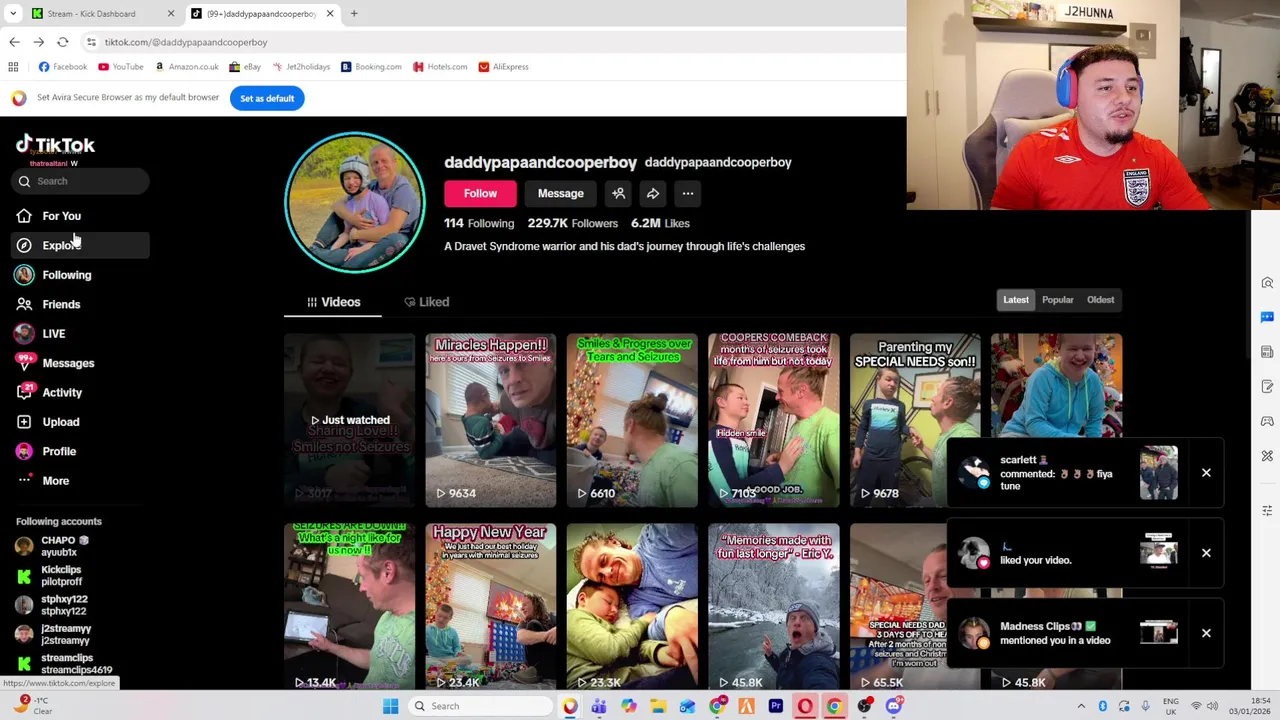Click the Windows taskbar search box
Viewport: 1280px width, 720px height.
481,706
